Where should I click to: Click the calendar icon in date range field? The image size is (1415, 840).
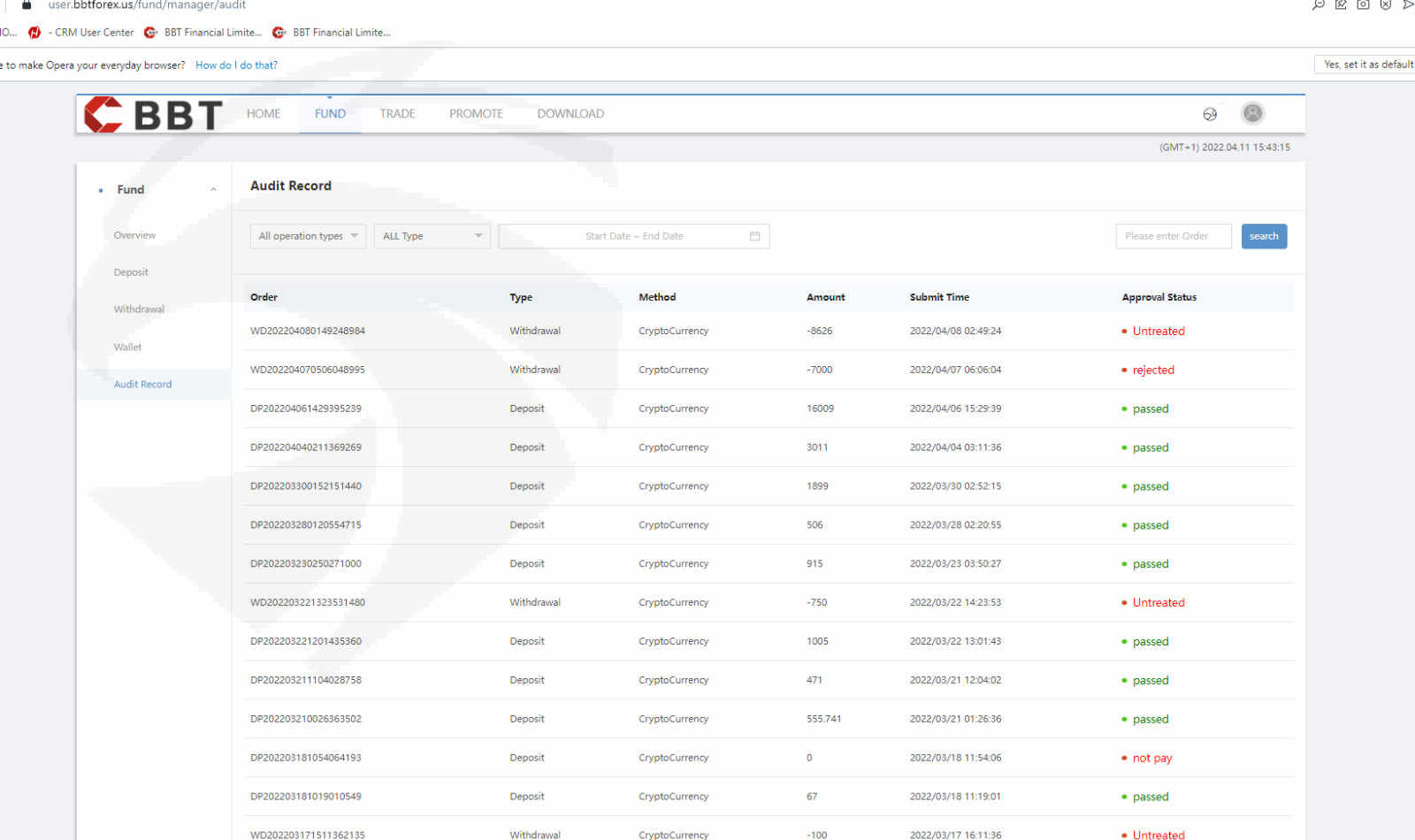tap(754, 236)
